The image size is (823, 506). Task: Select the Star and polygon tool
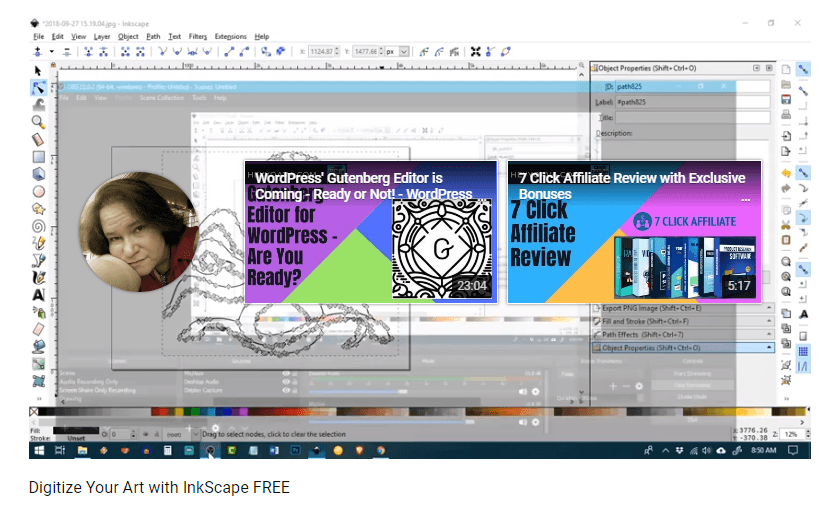pyautogui.click(x=38, y=209)
